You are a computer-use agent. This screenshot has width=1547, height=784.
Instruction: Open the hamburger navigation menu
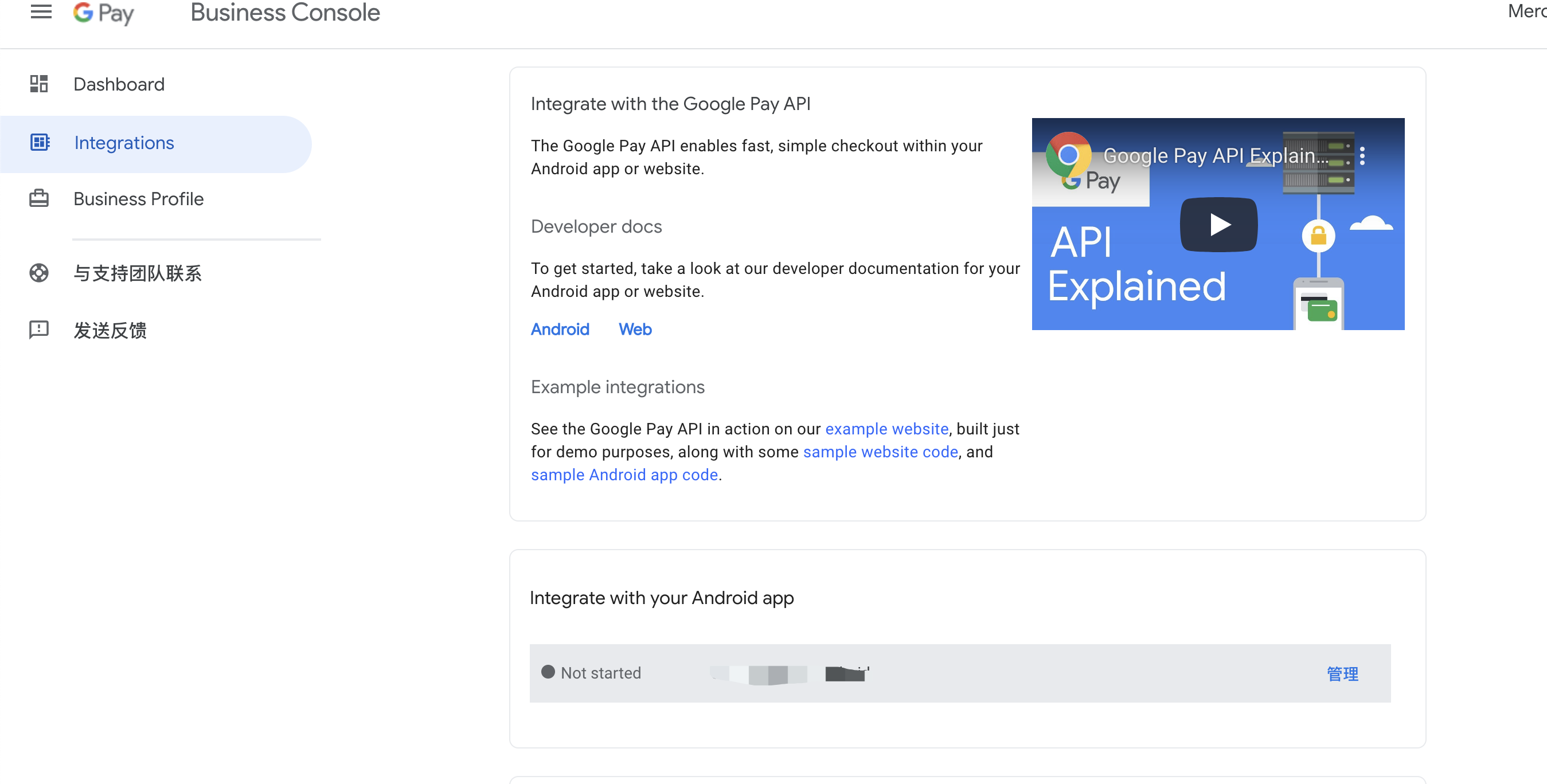(41, 11)
